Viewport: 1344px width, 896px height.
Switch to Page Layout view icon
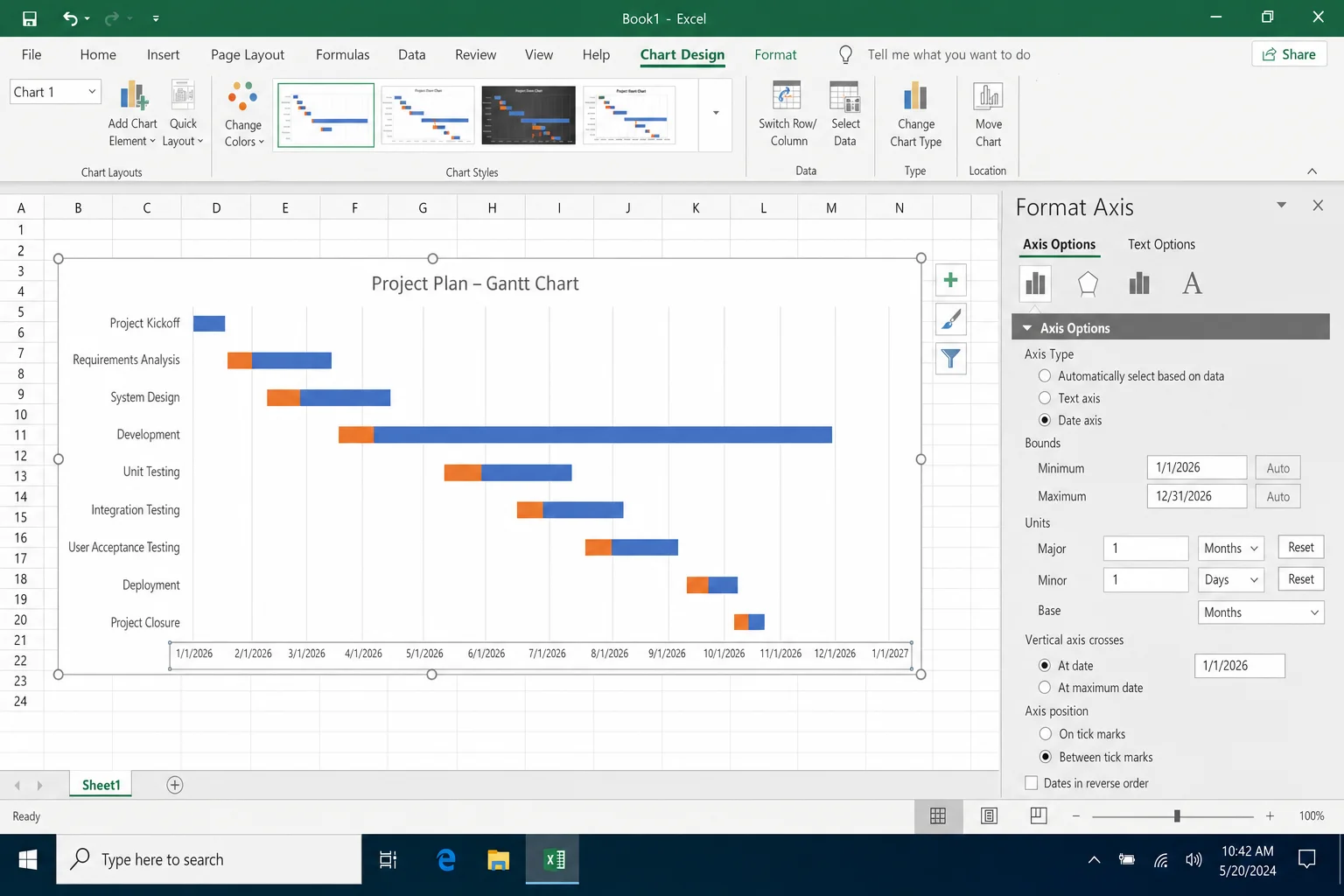pyautogui.click(x=989, y=815)
